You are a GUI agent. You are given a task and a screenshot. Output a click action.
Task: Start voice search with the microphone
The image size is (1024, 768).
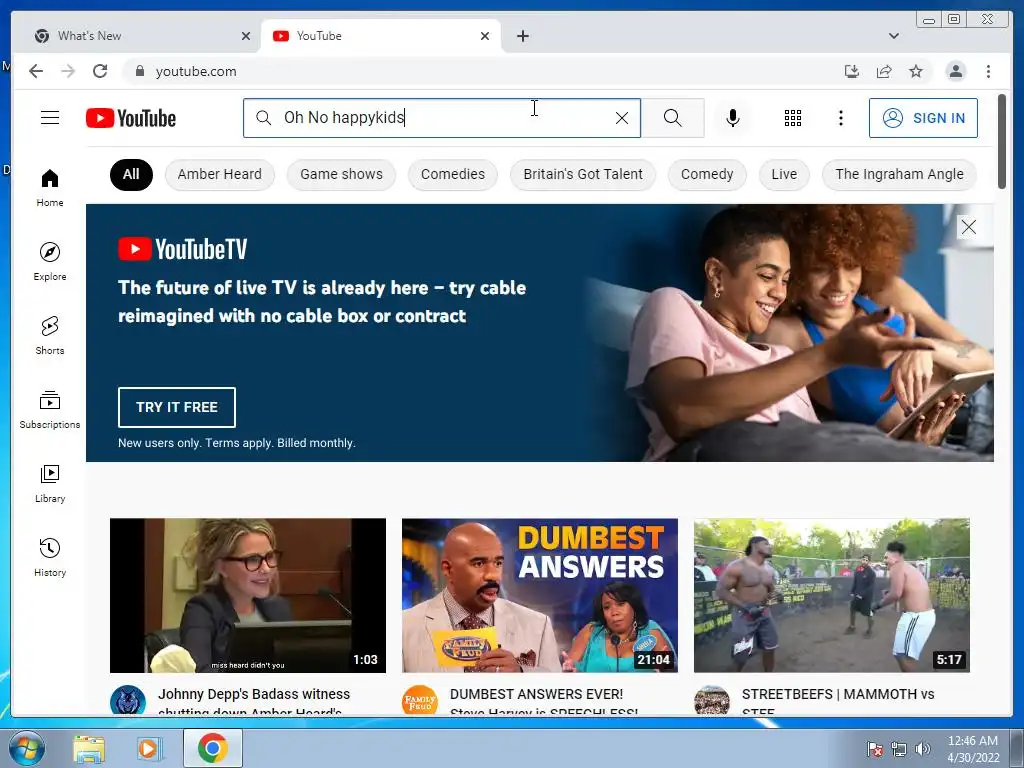pos(733,118)
